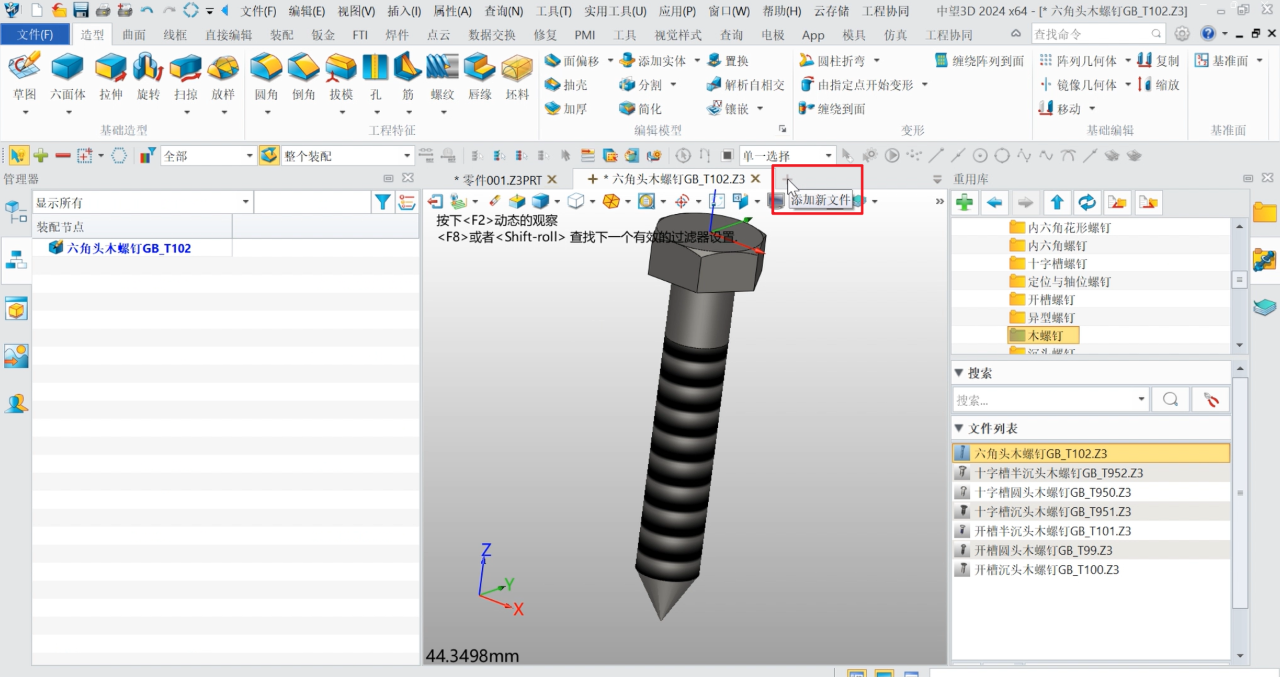Open the 全部 filter dropdown

coord(250,156)
